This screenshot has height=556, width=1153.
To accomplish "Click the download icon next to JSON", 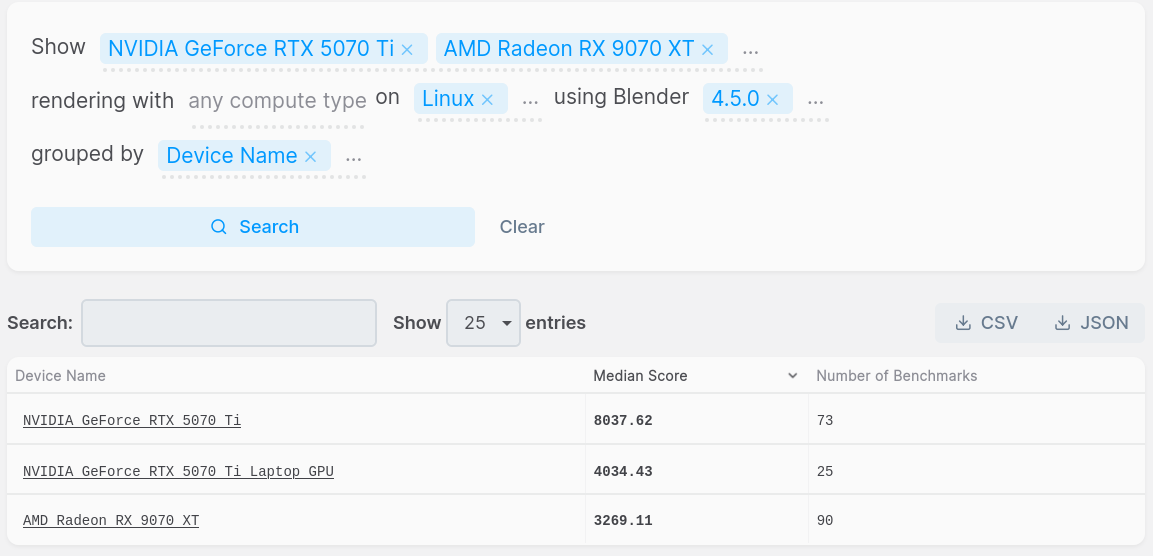I will (1062, 323).
